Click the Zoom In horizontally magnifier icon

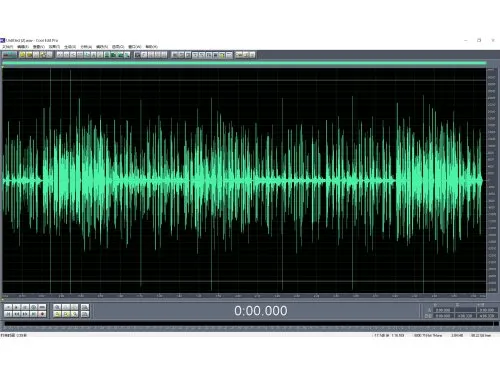pos(57,307)
